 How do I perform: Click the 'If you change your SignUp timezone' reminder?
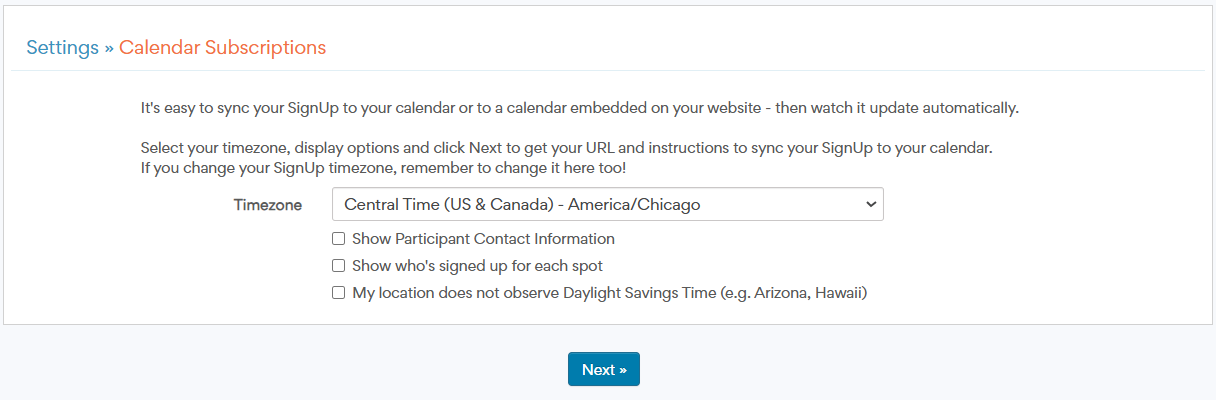point(383,168)
